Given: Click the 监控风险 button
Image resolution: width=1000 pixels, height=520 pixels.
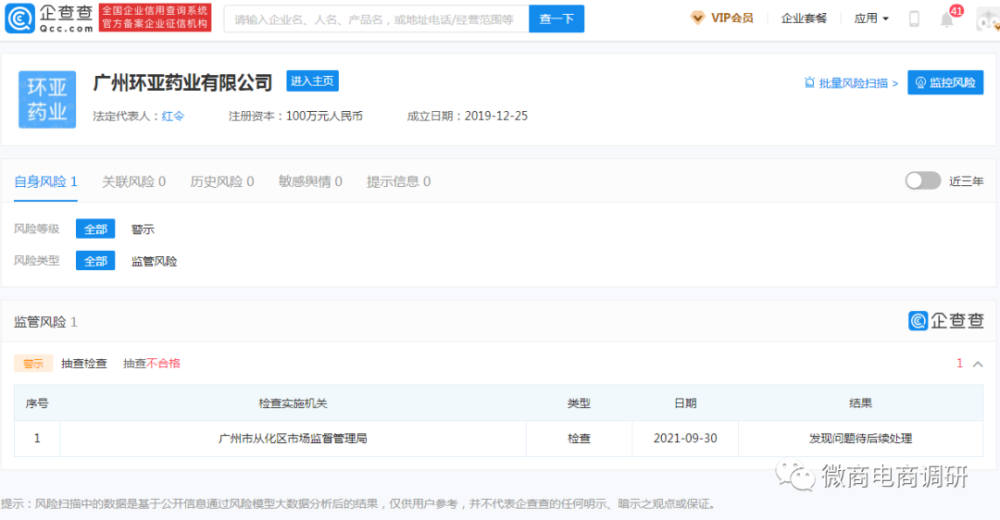Looking at the screenshot, I should (x=945, y=83).
